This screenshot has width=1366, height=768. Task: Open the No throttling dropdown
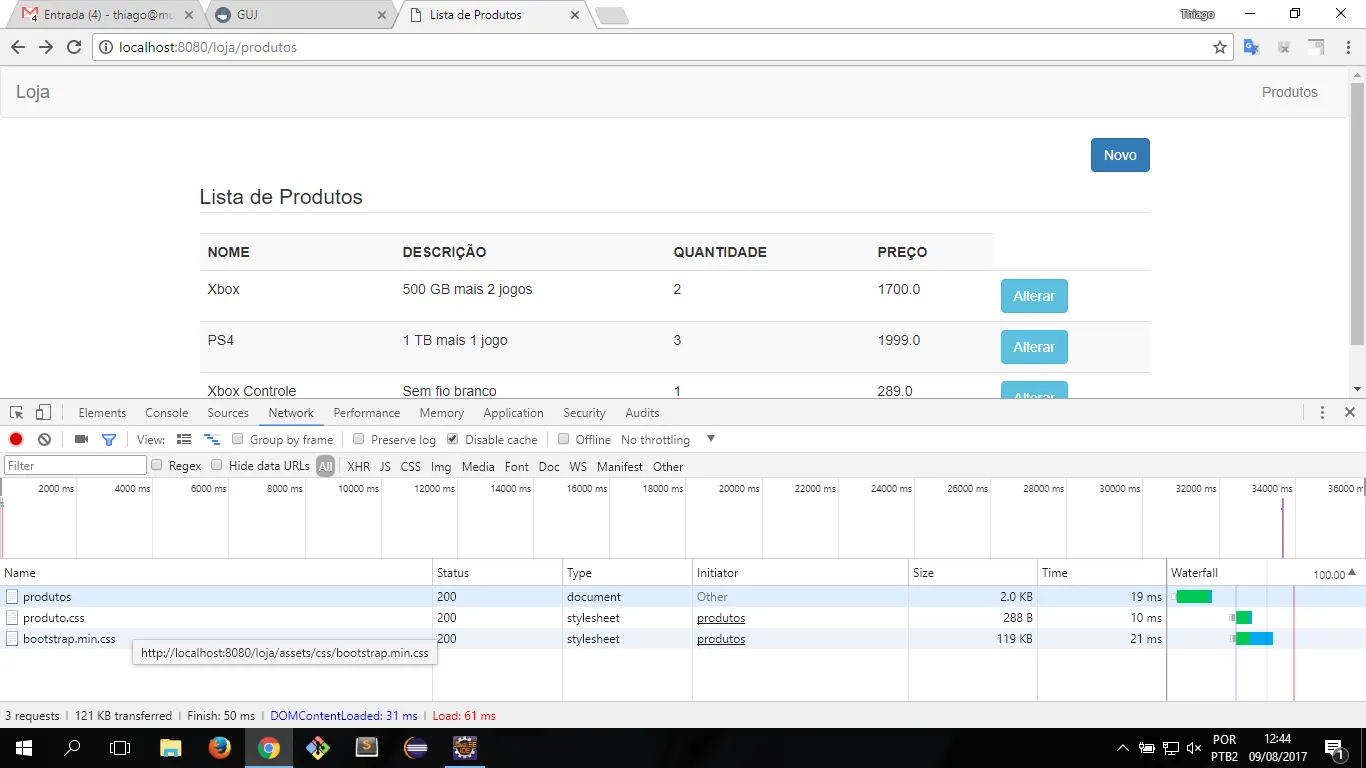point(668,440)
